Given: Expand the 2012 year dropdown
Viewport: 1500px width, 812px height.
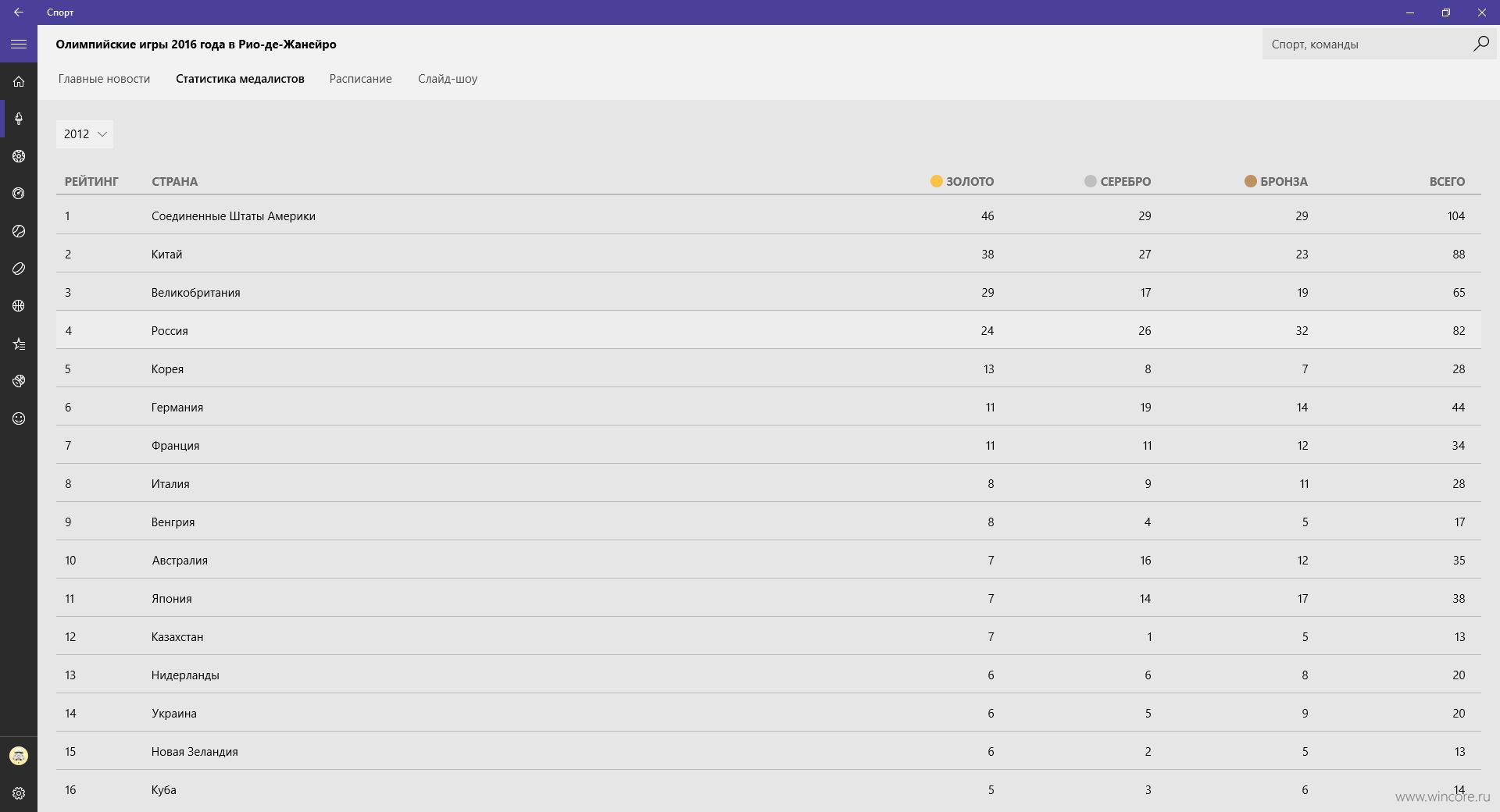Looking at the screenshot, I should coord(84,134).
